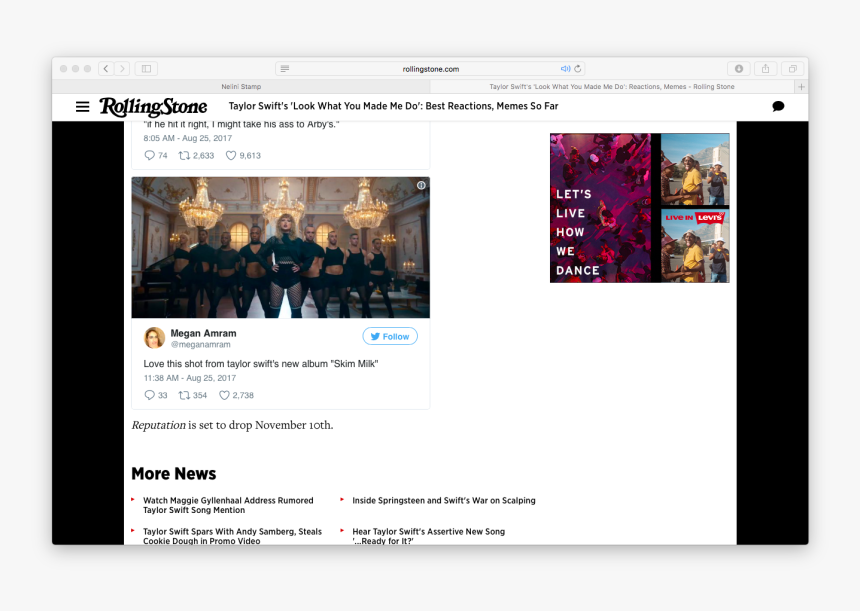Reply to the 8:05 AM tweet

pyautogui.click(x=149, y=155)
